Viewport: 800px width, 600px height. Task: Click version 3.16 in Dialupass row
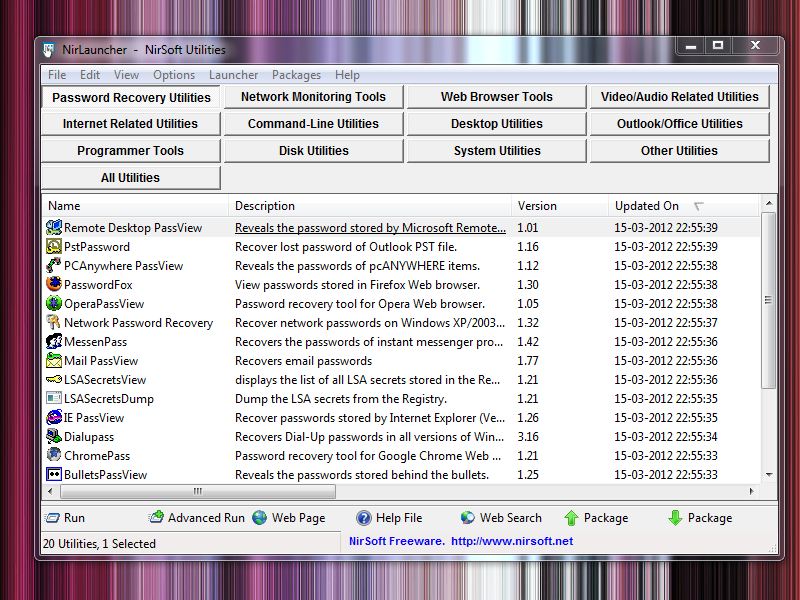click(528, 437)
